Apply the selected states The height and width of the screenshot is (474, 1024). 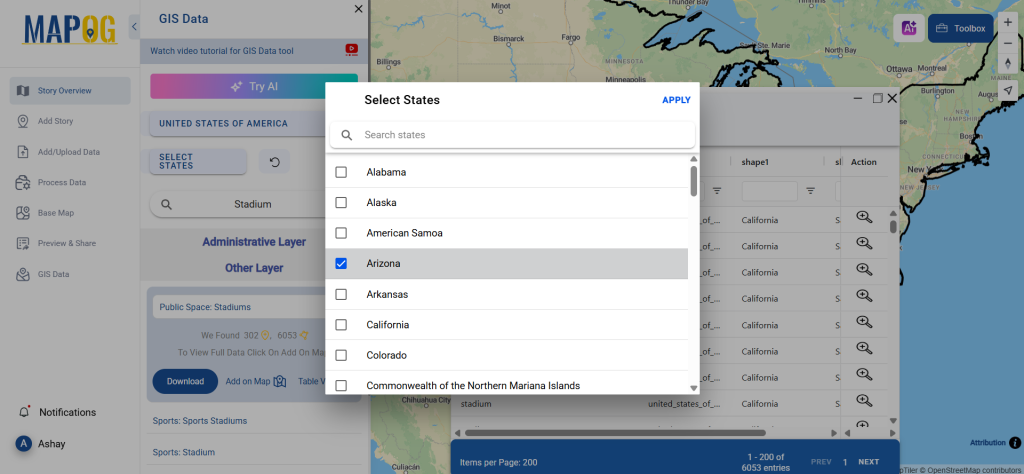click(676, 101)
